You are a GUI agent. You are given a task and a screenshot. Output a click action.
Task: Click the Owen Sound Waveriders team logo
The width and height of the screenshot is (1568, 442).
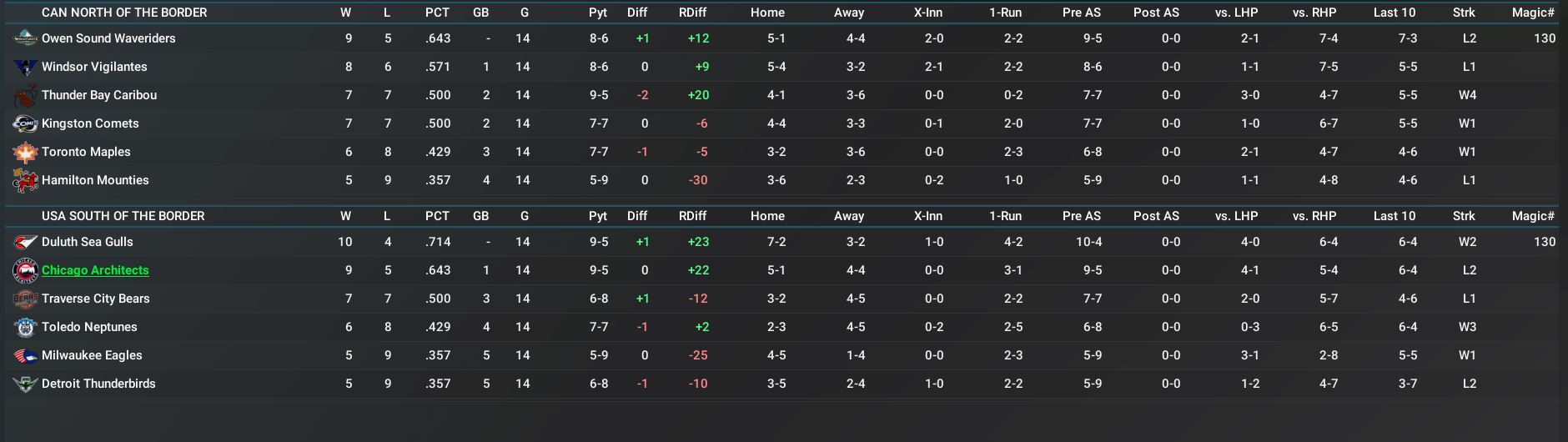pos(25,38)
